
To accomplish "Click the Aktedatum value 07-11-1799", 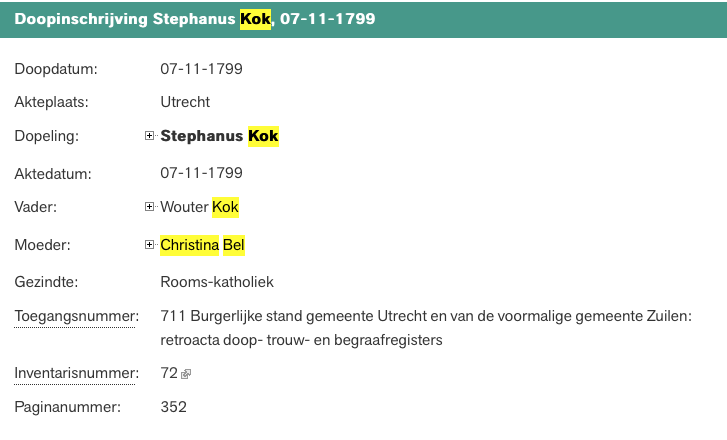I will click(201, 173).
